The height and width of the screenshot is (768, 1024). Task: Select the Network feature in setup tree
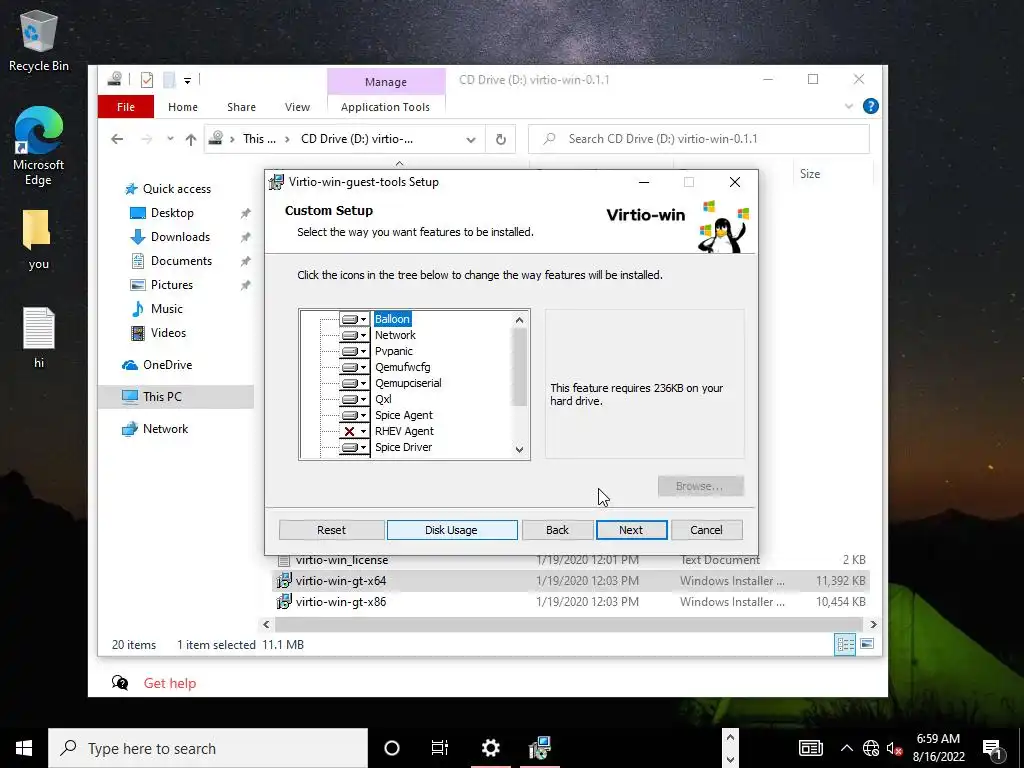(395, 335)
